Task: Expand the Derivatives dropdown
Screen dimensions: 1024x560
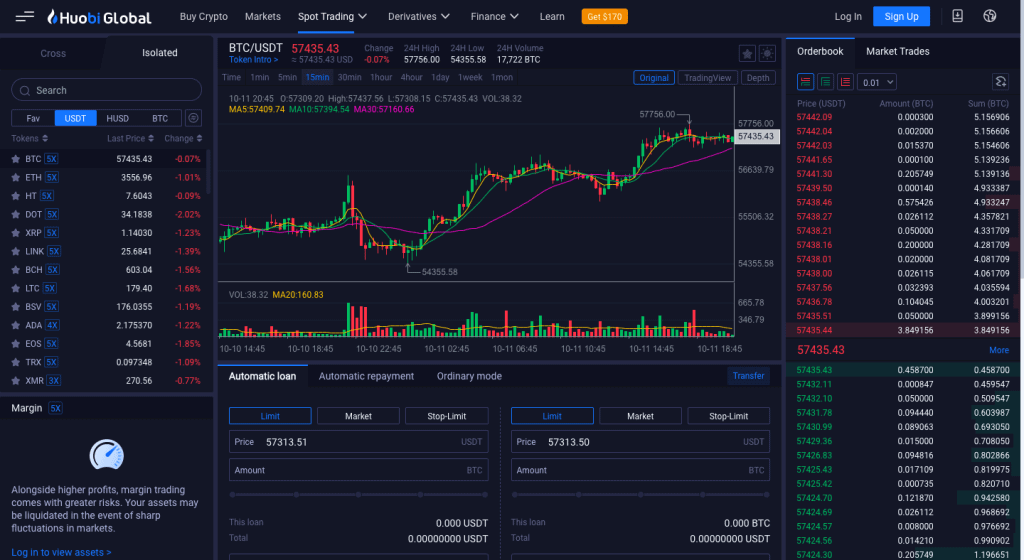Action: (419, 16)
